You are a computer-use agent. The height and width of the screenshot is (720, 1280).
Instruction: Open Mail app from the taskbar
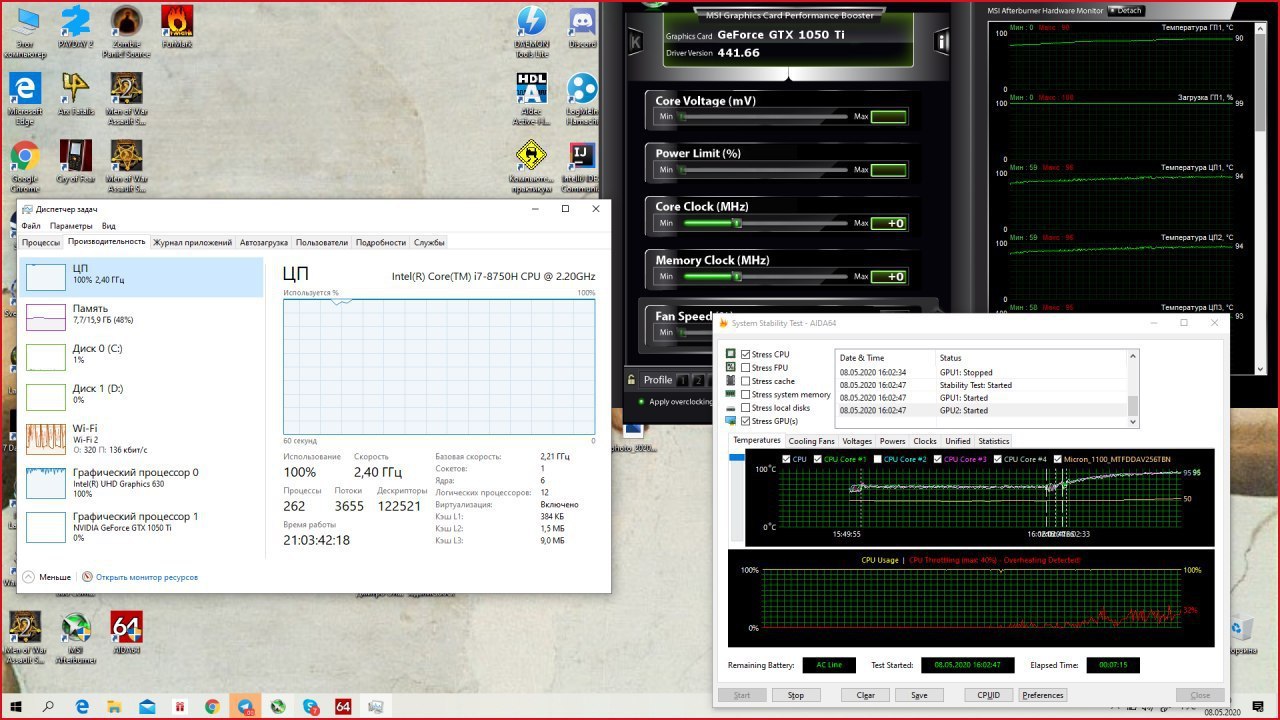tap(147, 706)
